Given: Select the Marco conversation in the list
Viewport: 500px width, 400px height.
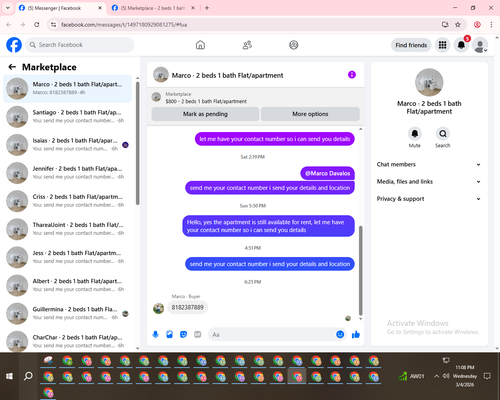Looking at the screenshot, I should (68, 89).
